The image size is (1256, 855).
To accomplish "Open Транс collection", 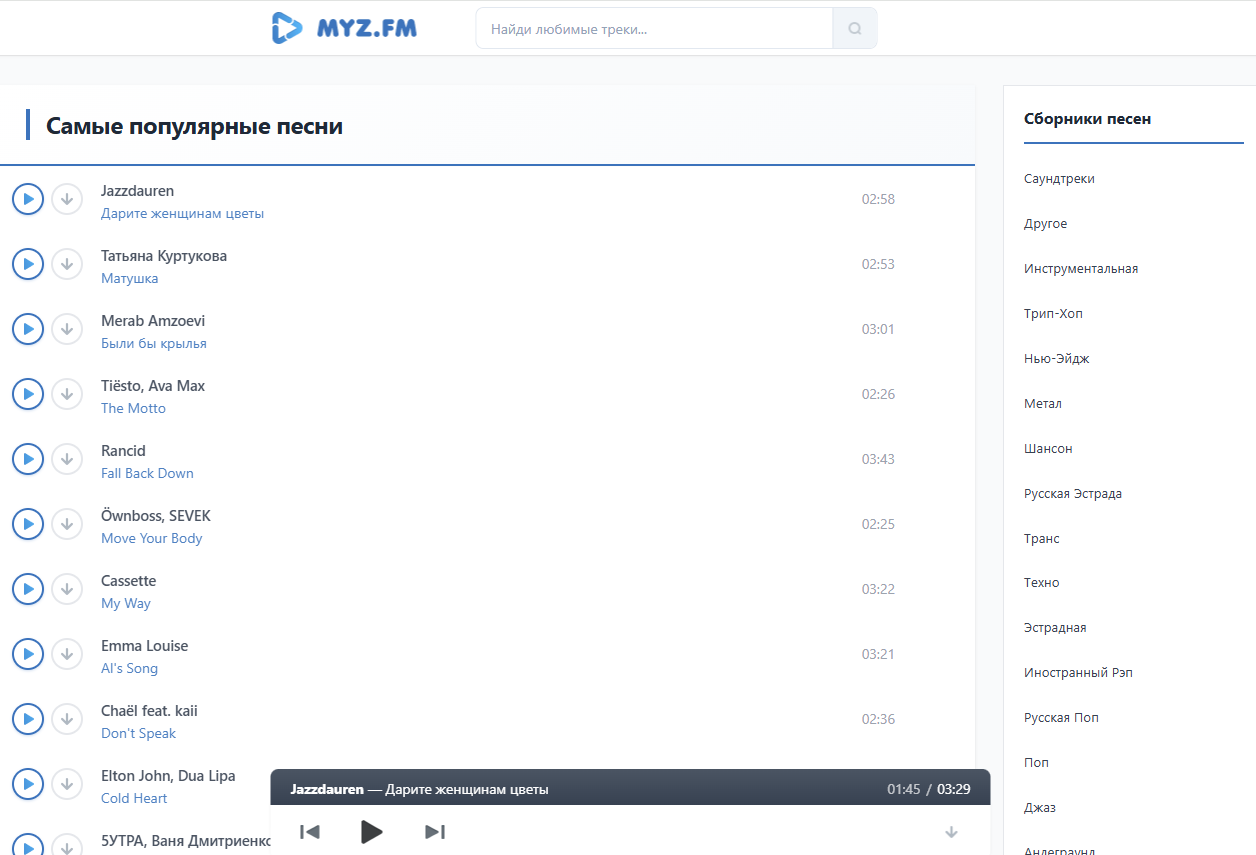I will 1042,539.
